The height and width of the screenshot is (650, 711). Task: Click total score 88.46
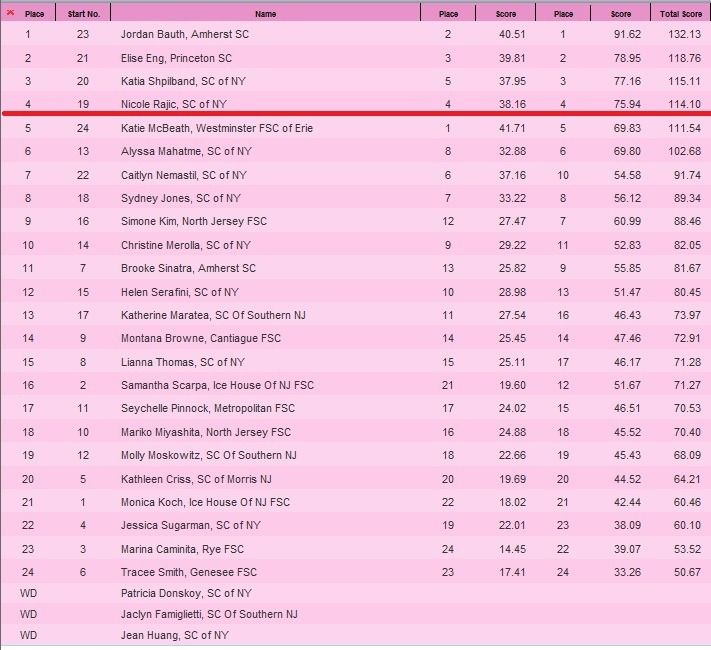687,221
